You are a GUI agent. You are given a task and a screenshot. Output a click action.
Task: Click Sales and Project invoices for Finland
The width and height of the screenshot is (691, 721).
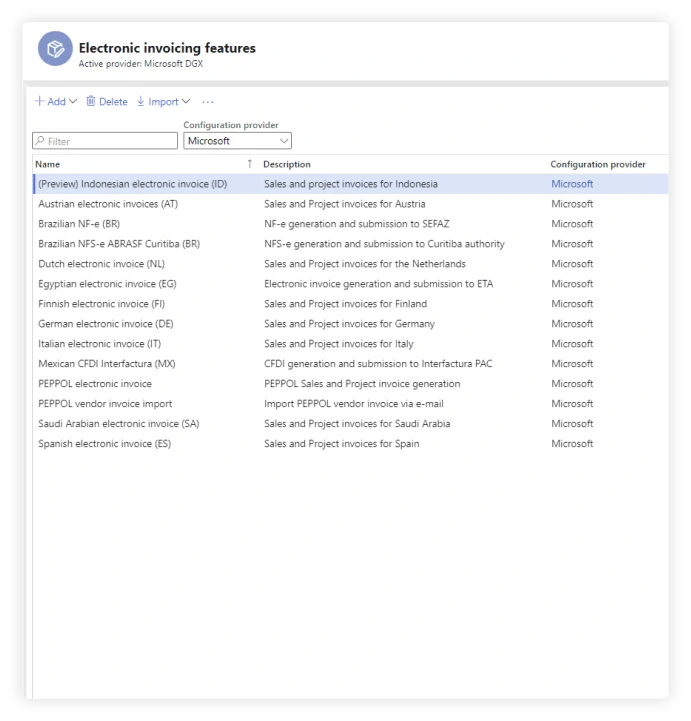click(346, 304)
